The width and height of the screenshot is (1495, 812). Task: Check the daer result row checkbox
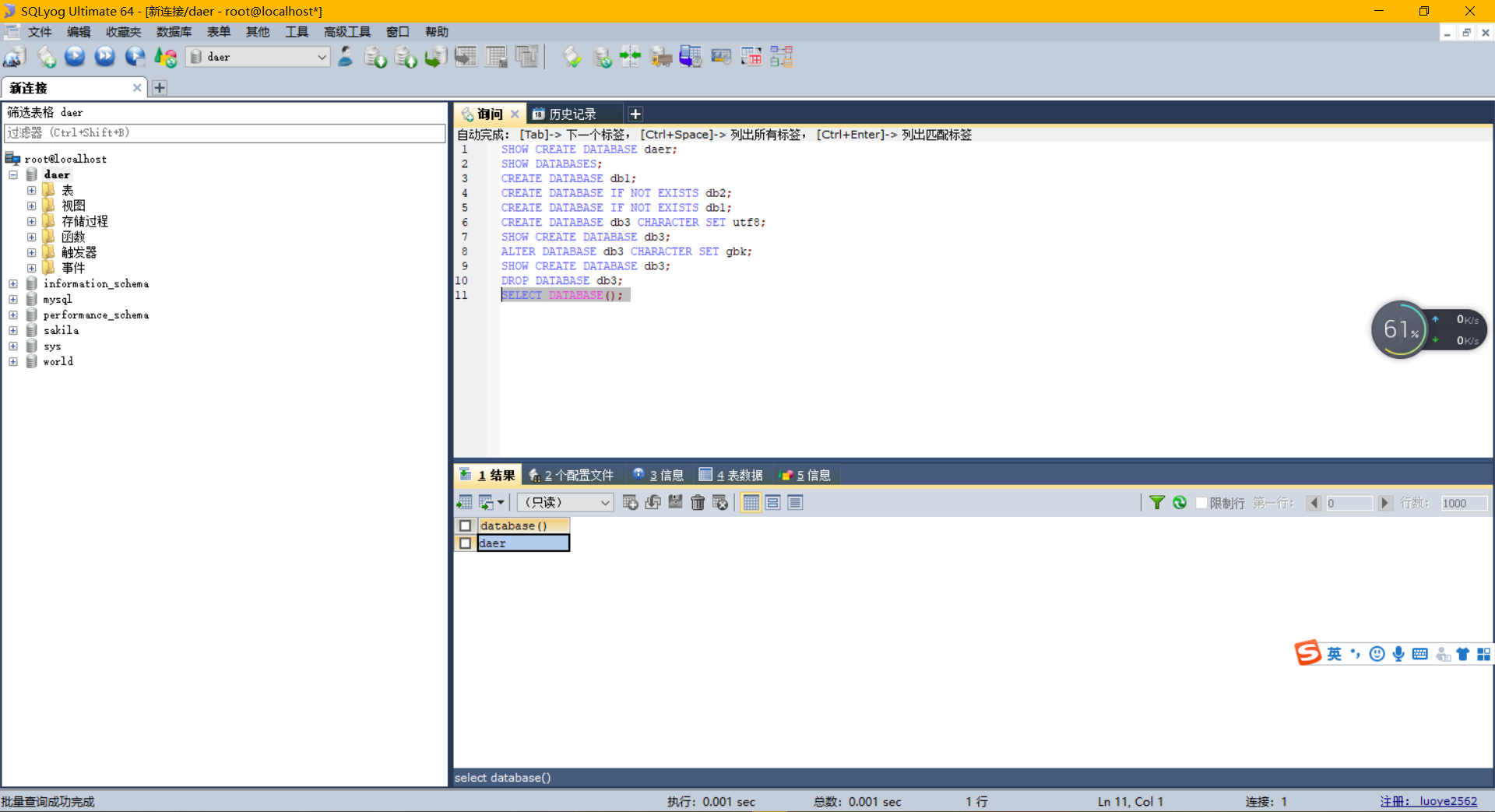(x=466, y=543)
